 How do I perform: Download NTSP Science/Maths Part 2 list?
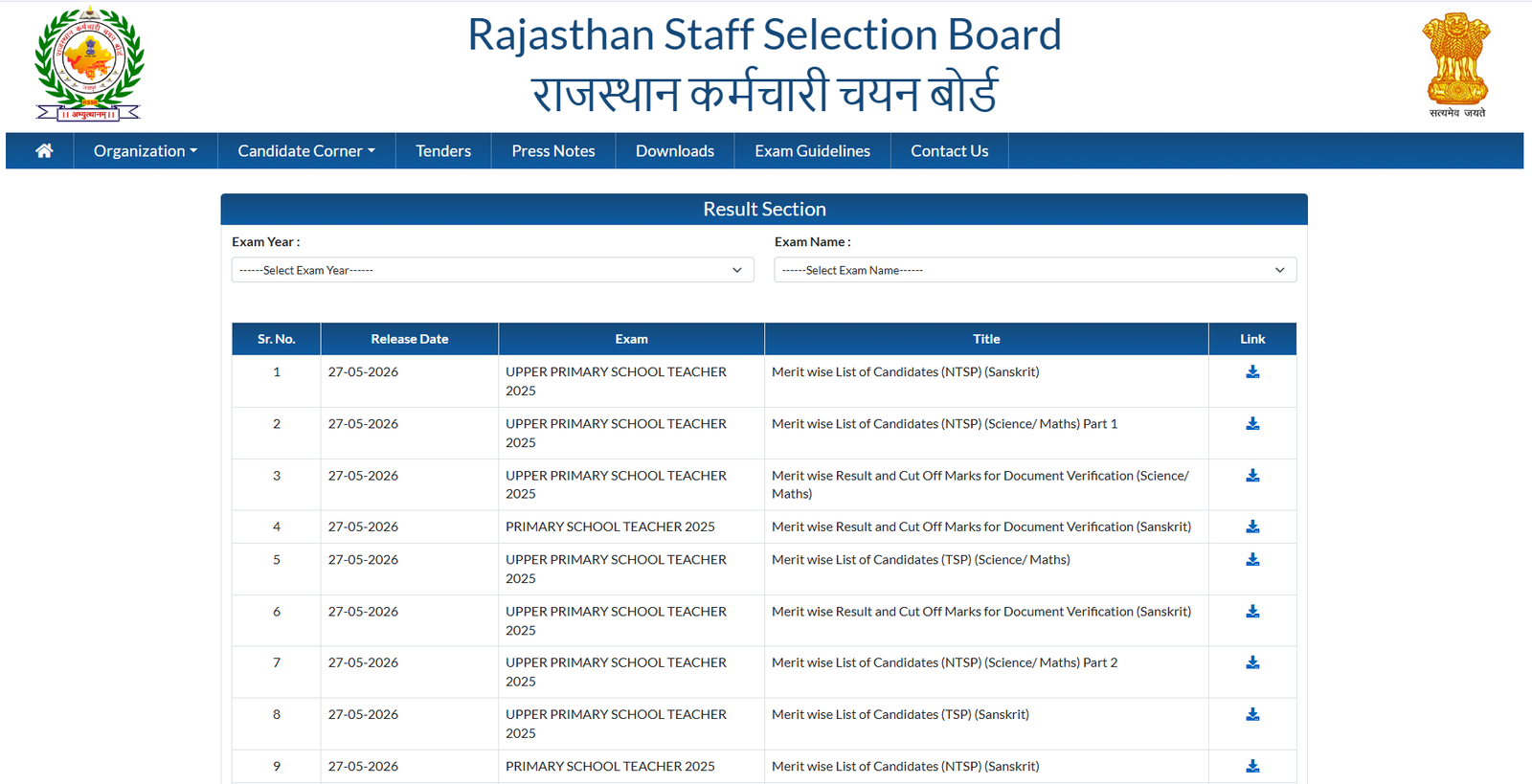click(1252, 662)
